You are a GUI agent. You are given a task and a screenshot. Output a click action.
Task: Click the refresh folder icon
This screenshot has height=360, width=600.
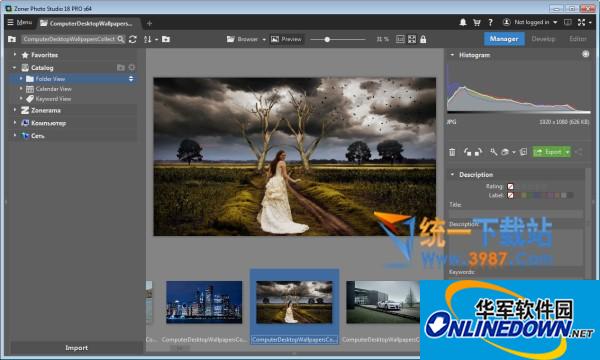133,39
